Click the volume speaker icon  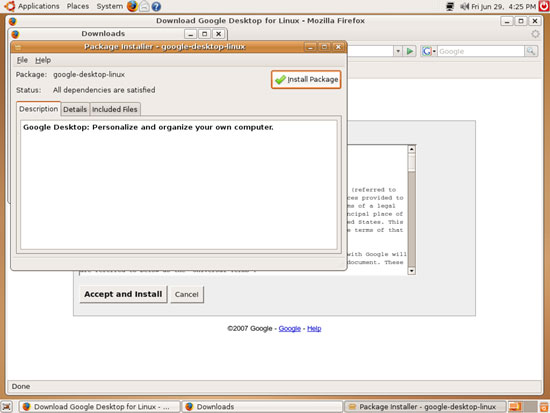(x=464, y=6)
